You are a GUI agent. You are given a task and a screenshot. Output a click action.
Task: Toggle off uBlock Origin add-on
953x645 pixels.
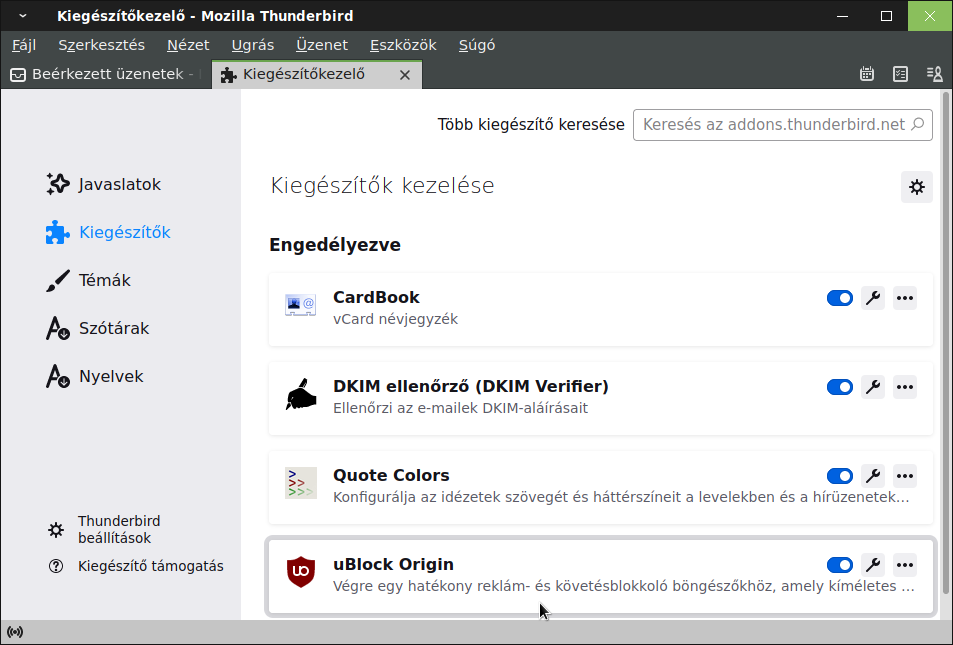(x=840, y=565)
